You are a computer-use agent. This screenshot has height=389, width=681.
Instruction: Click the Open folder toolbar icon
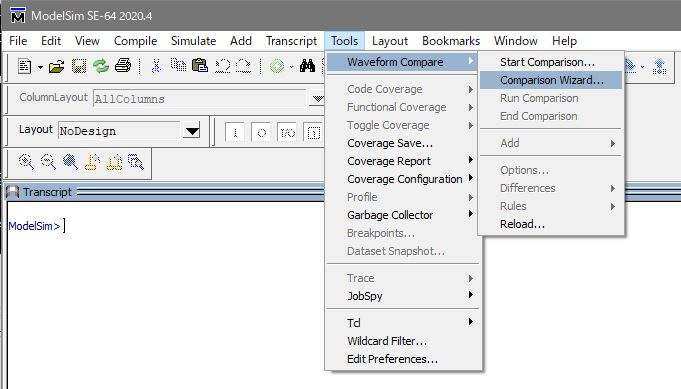tap(56, 66)
